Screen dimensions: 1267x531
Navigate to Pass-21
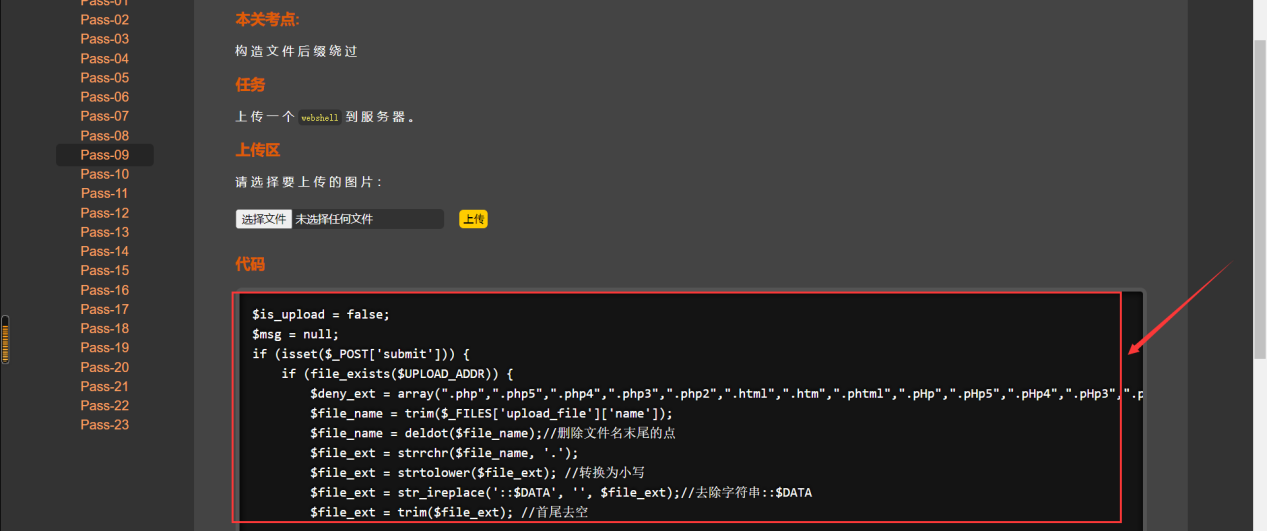[105, 386]
